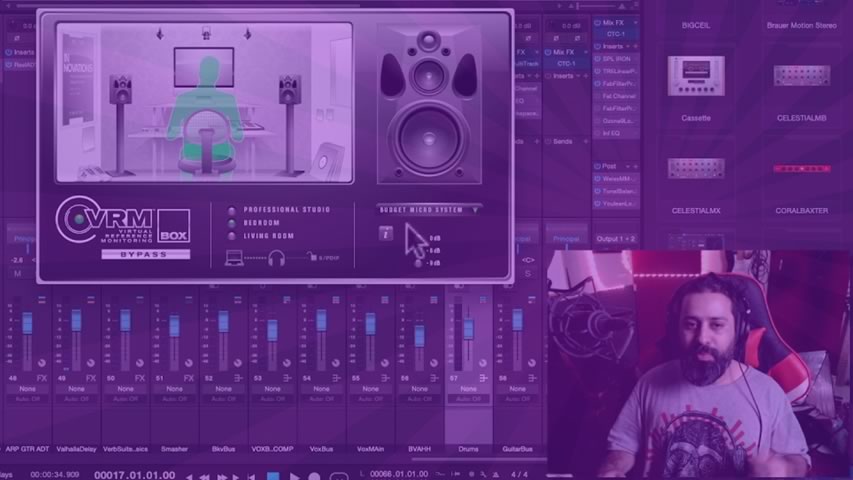Click the BYPASS button in VRM Box
The width and height of the screenshot is (853, 480).
(146, 254)
